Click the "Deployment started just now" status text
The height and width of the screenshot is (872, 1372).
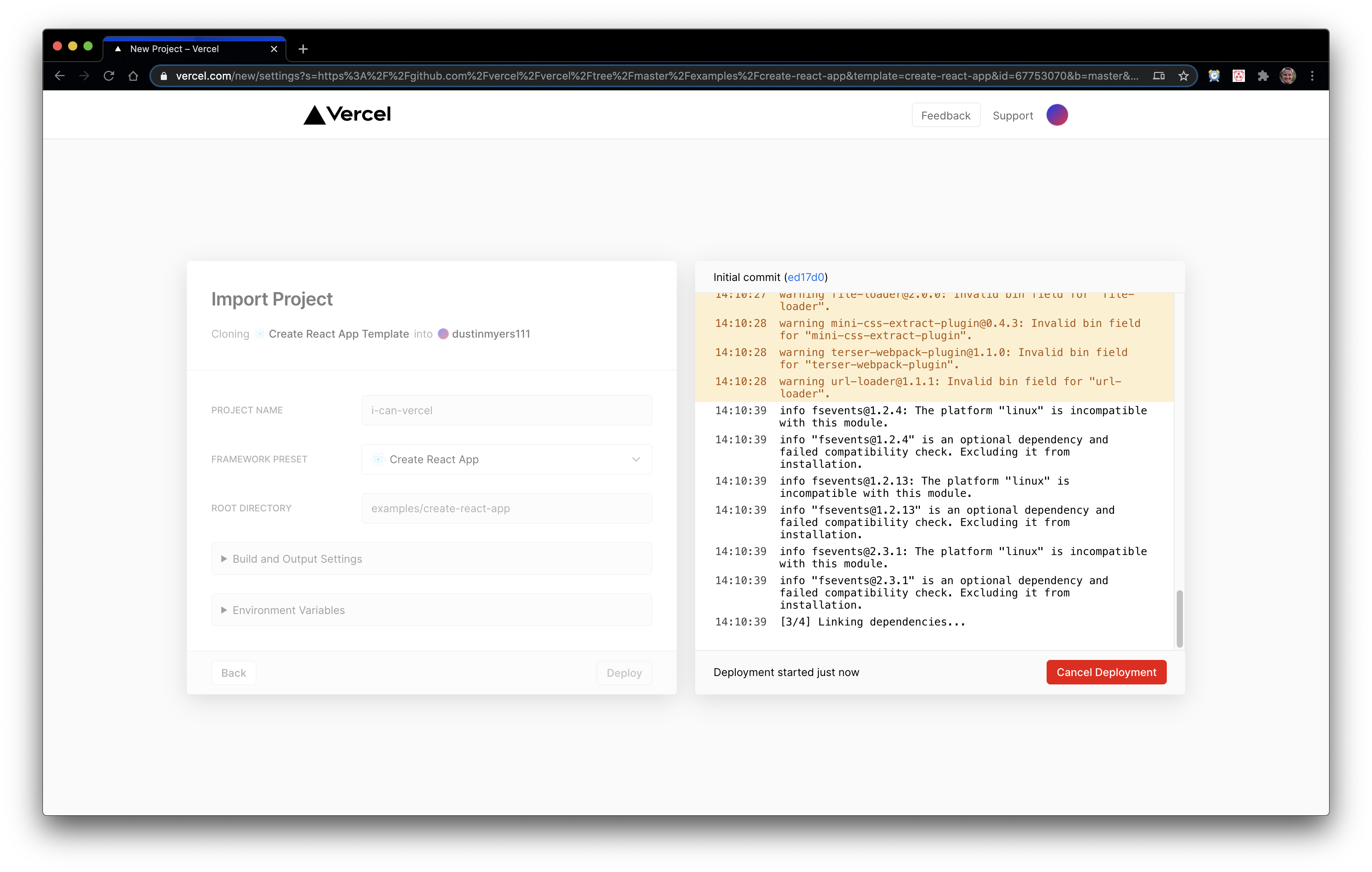tap(786, 672)
